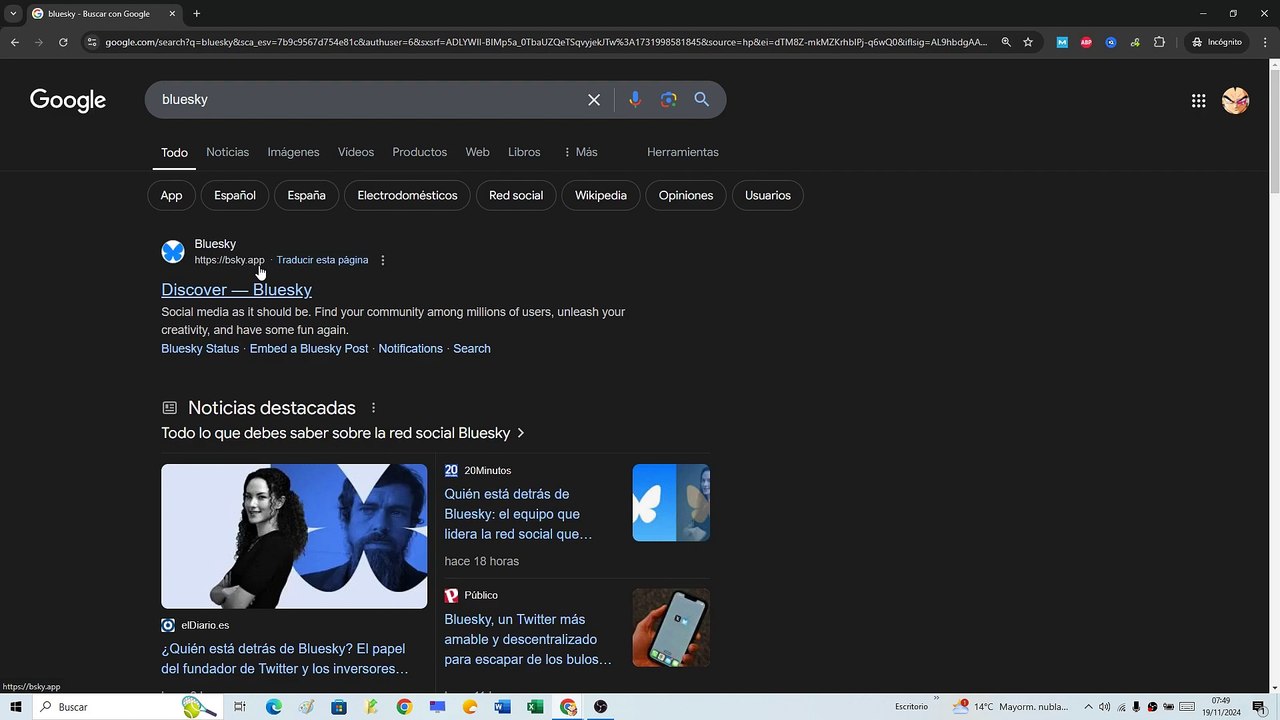Open the volume control in system tray
This screenshot has width=1280, height=720.
coord(1104,707)
